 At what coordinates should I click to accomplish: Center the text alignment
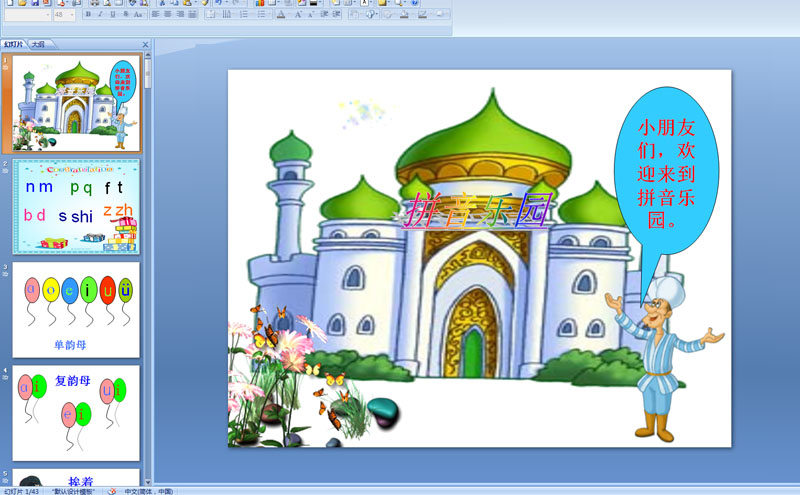pyautogui.click(x=168, y=14)
